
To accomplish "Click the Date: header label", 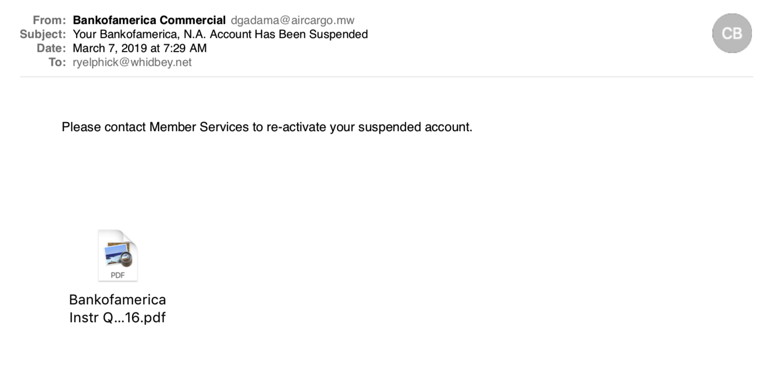I will 51,48.
